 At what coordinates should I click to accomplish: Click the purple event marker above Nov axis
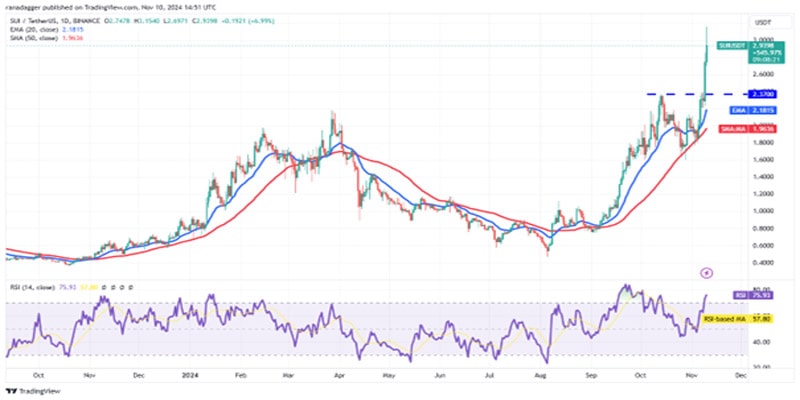[x=707, y=273]
